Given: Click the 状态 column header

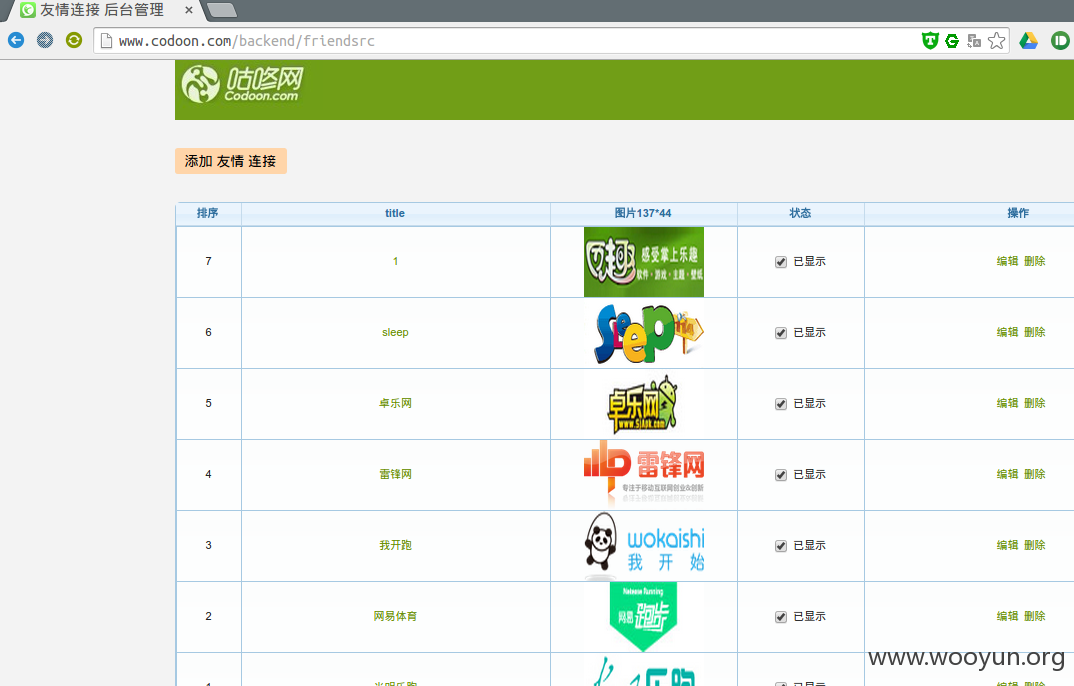Looking at the screenshot, I should 800,213.
